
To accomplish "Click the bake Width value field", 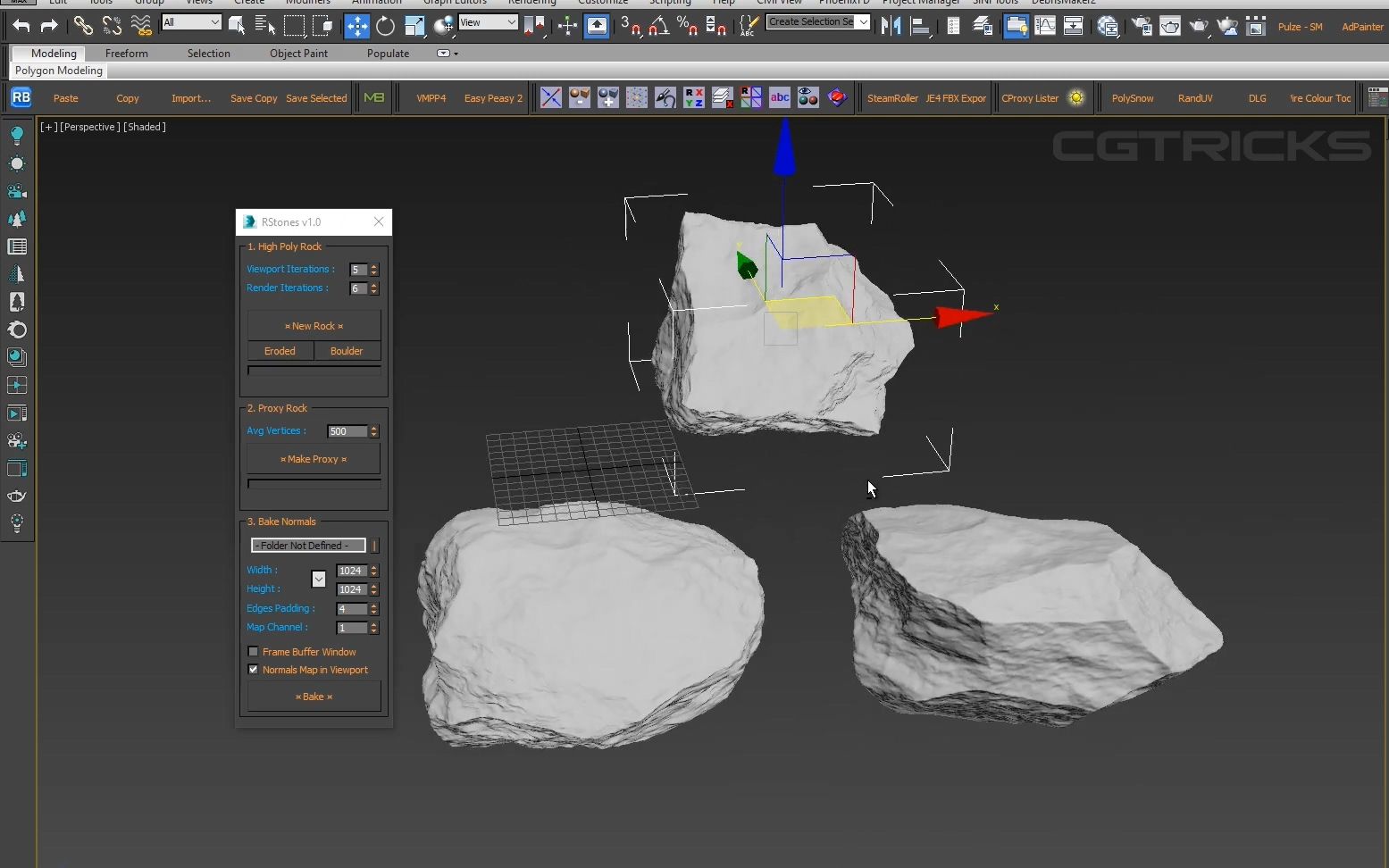I will (352, 571).
